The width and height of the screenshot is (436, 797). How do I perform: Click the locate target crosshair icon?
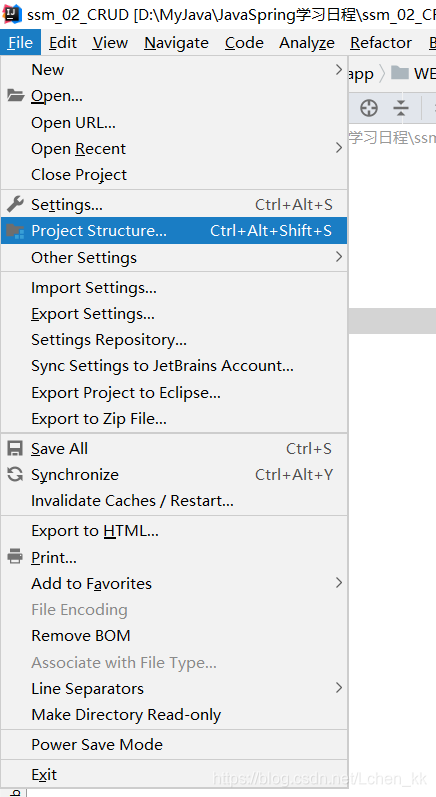pos(369,108)
